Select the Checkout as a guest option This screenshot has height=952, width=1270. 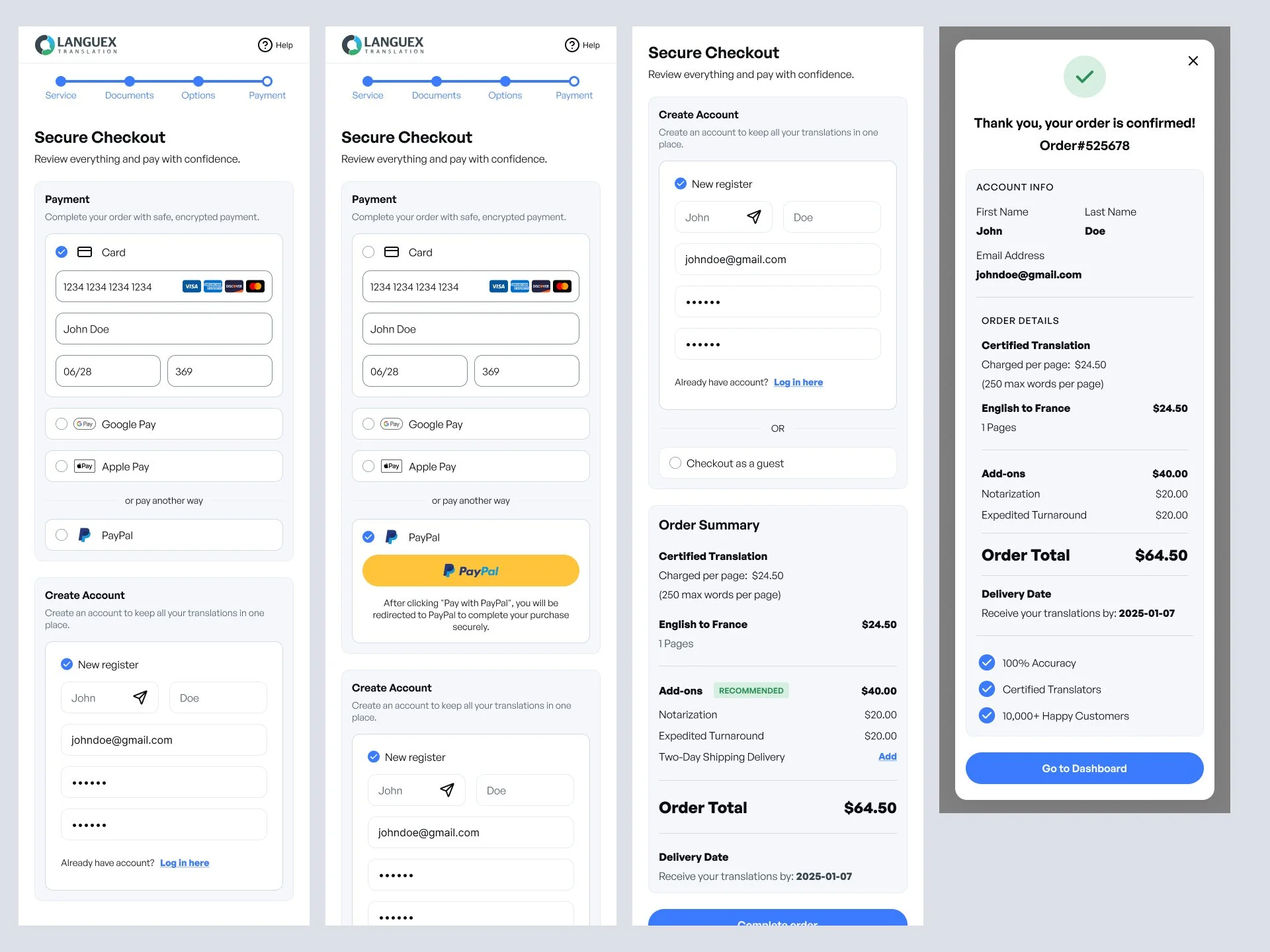click(675, 463)
